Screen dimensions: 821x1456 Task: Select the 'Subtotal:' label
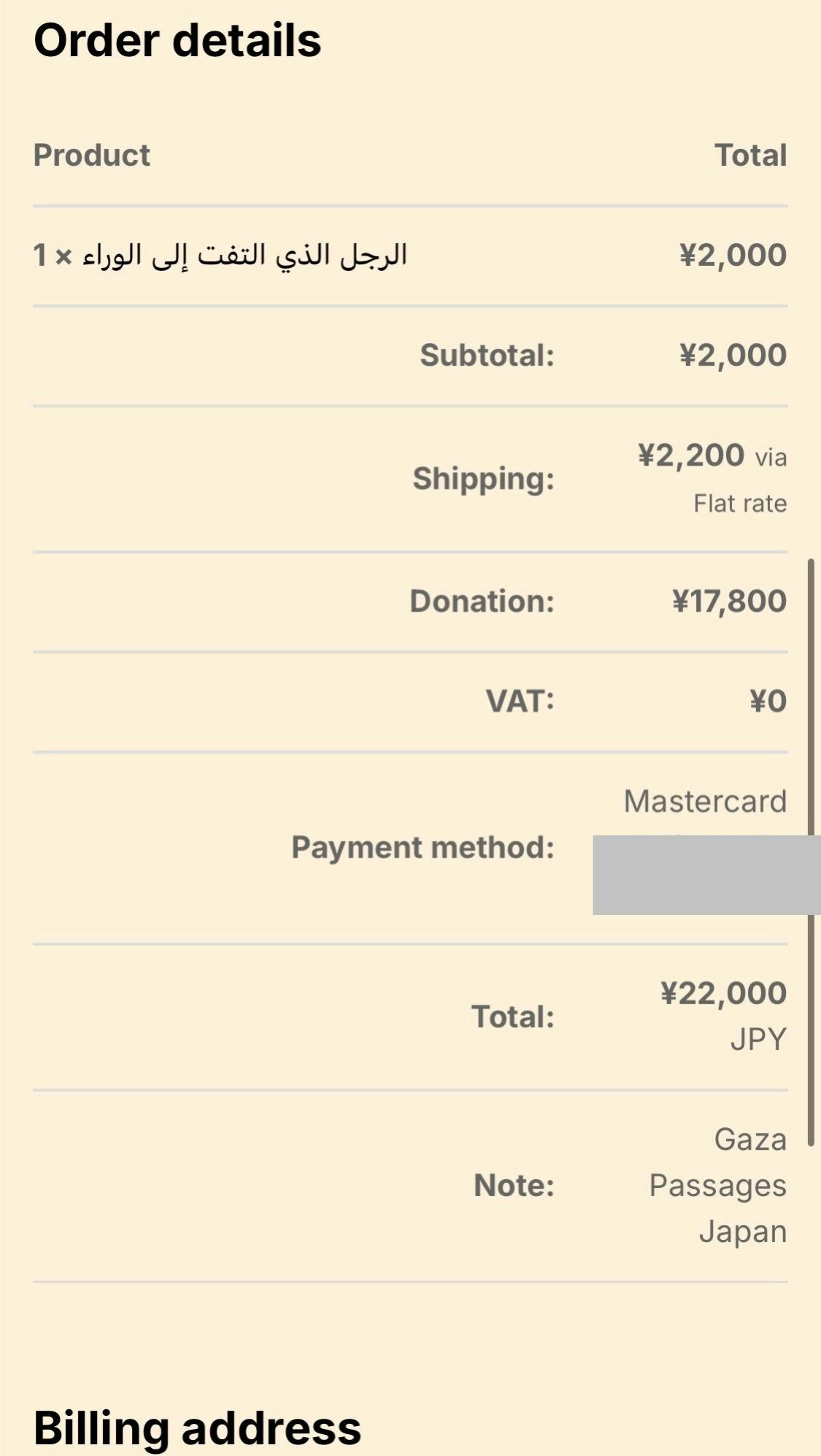click(487, 356)
